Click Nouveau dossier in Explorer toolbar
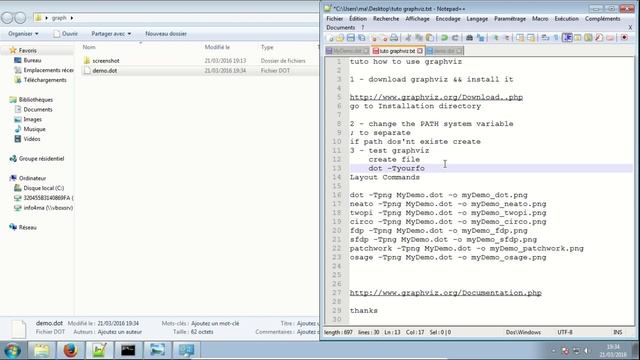The image size is (640, 360). [x=166, y=34]
